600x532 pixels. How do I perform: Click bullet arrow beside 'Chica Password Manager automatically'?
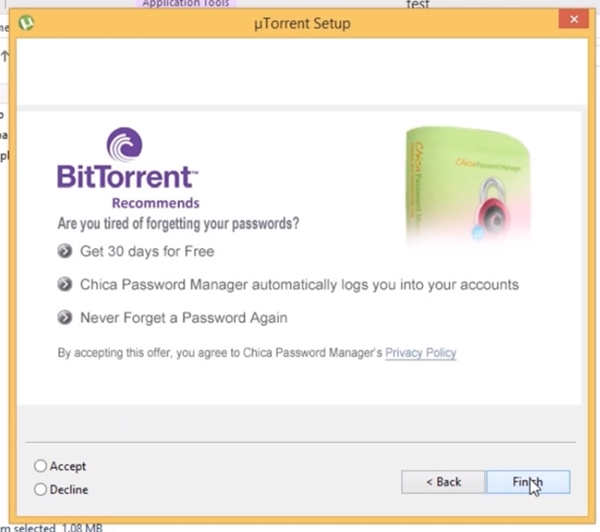point(65,285)
